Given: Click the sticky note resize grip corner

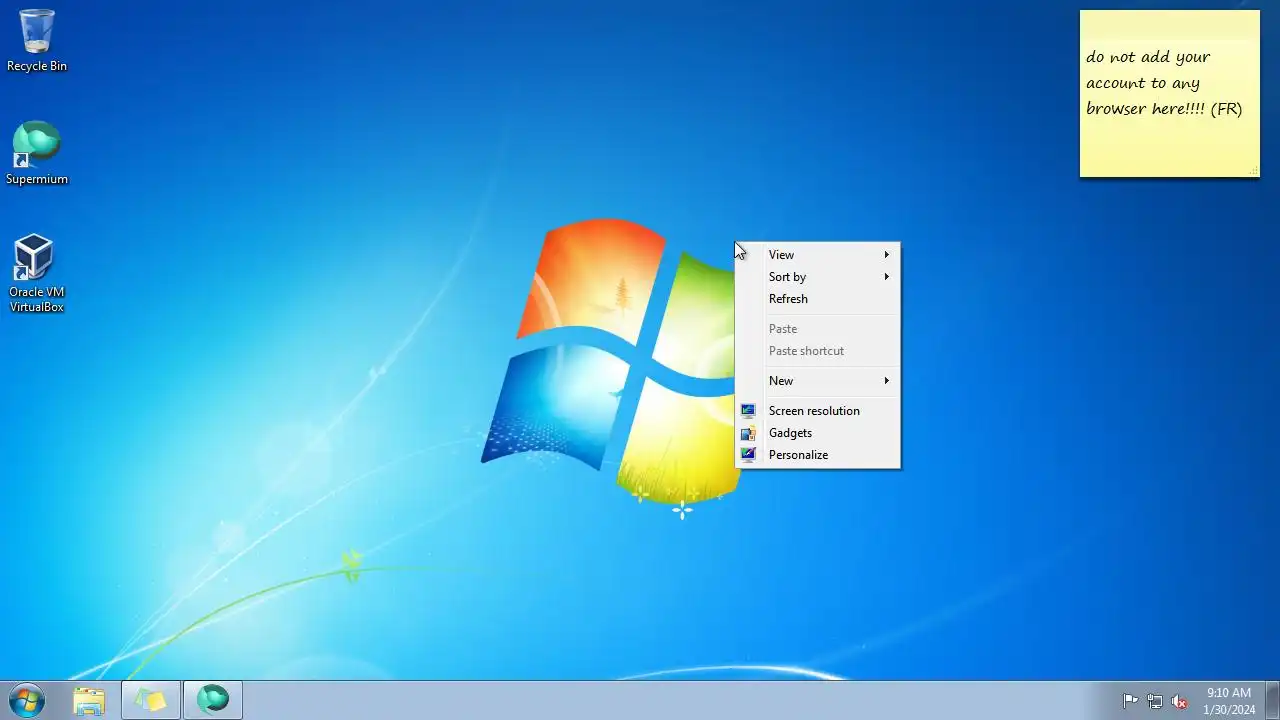Looking at the screenshot, I should tap(1253, 171).
